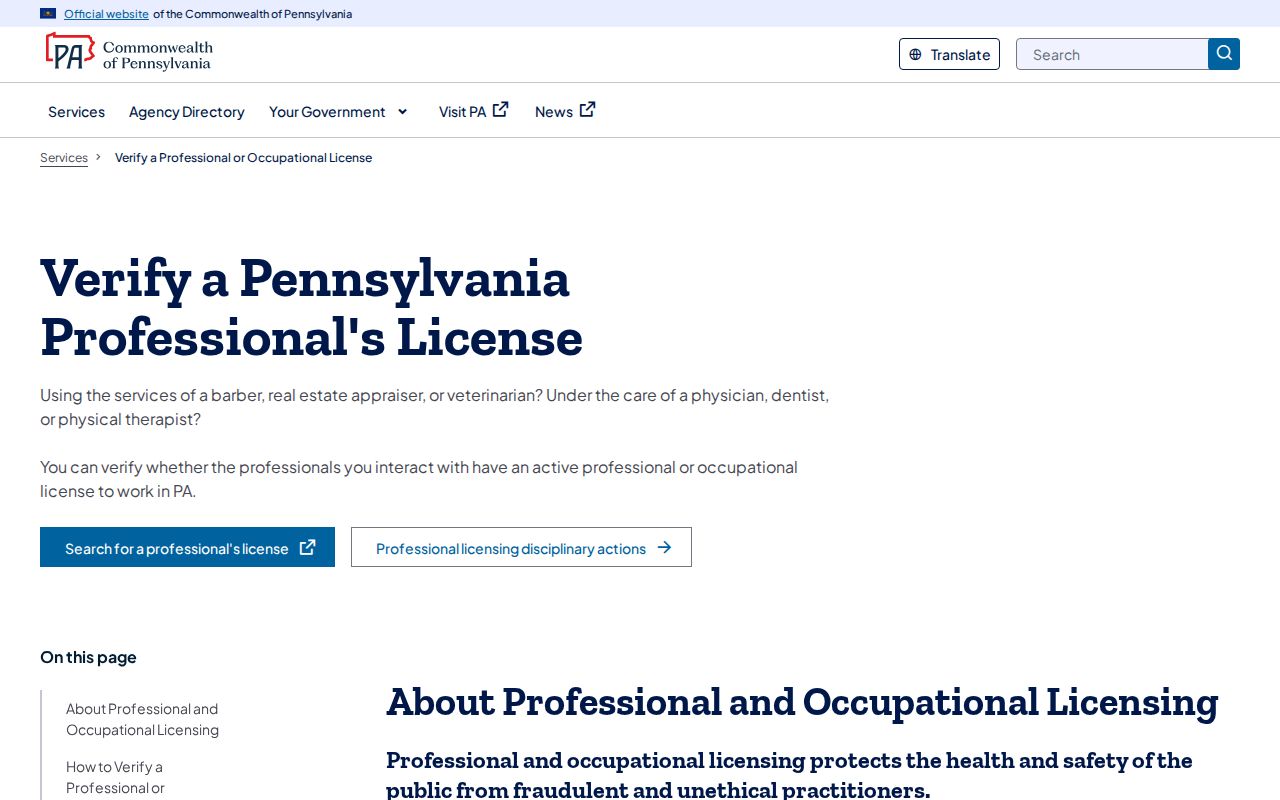Click Professional licensing disciplinary actions button

521,547
